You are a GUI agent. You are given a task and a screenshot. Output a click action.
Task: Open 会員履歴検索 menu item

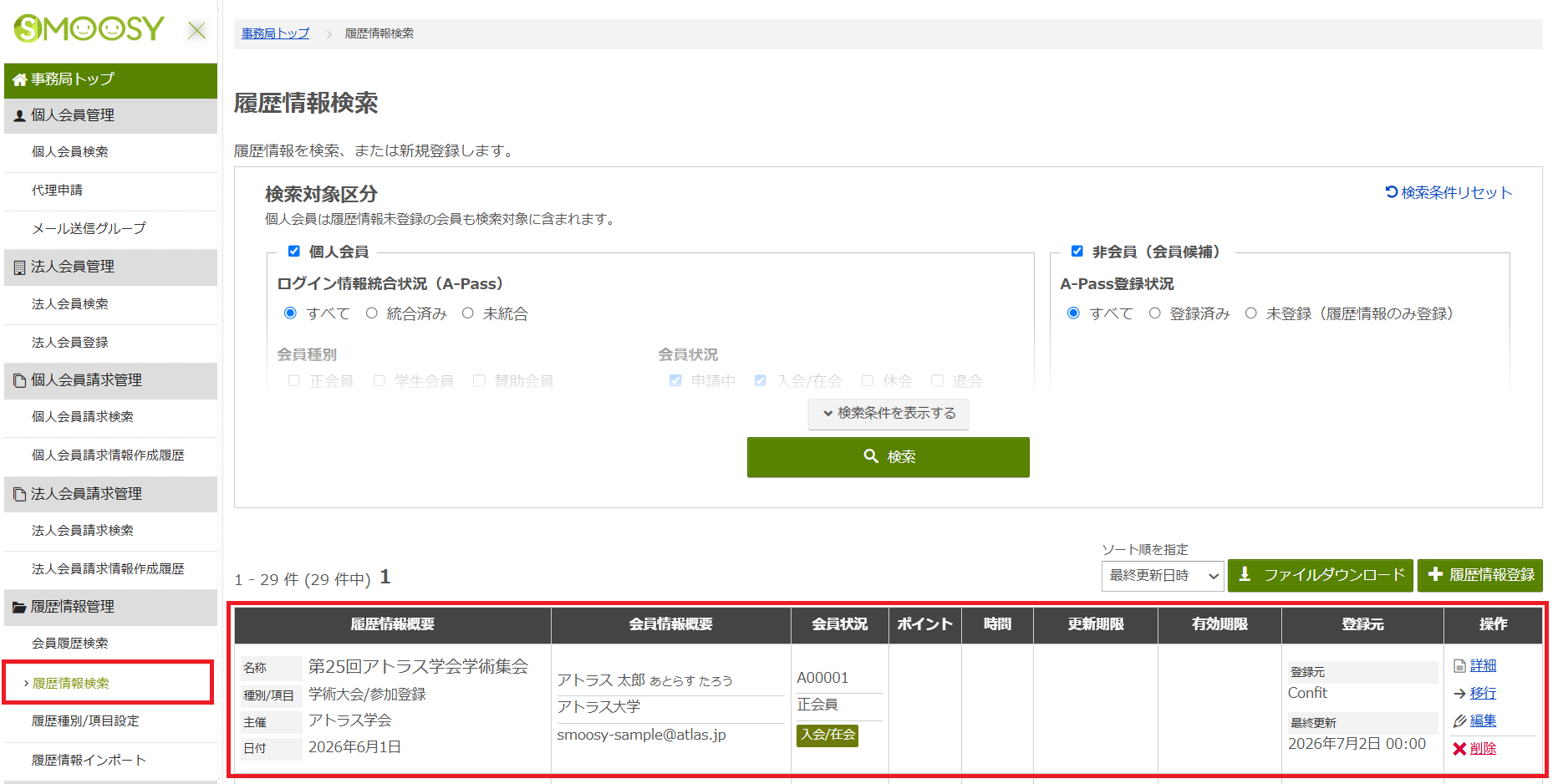point(110,644)
